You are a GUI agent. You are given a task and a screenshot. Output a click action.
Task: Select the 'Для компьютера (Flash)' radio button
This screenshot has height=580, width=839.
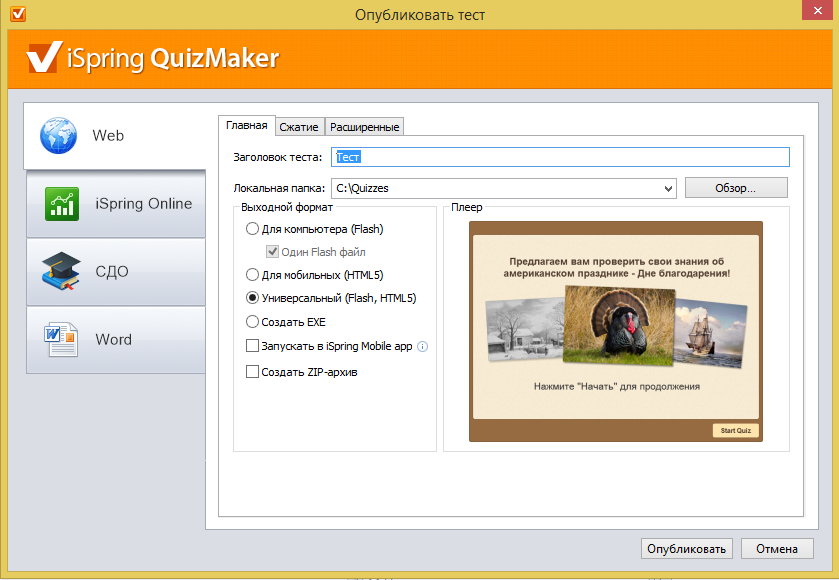click(252, 229)
